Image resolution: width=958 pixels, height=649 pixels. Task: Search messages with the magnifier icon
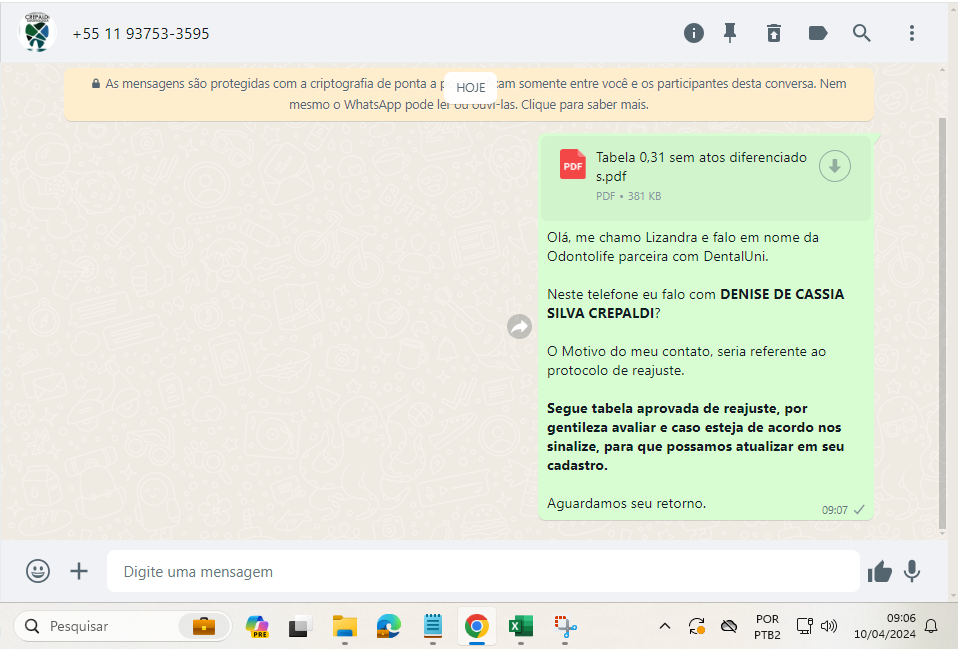point(861,33)
